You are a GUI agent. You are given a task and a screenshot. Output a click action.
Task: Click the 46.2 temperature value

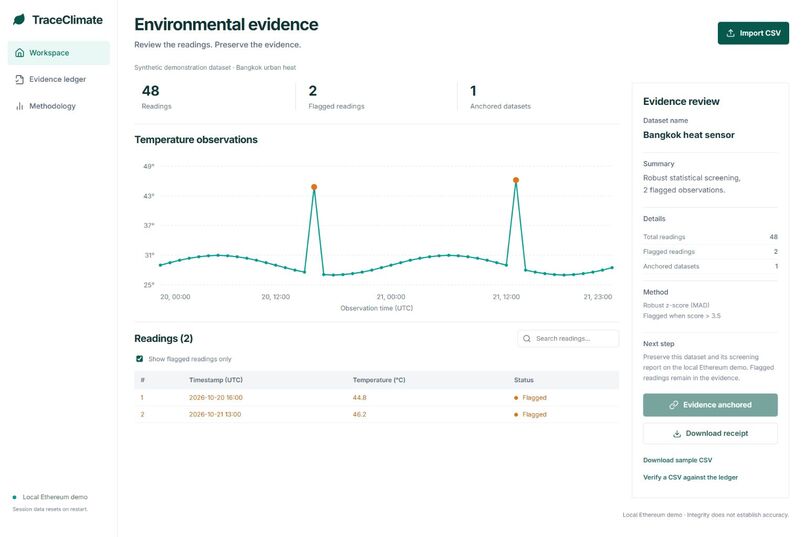(x=359, y=414)
